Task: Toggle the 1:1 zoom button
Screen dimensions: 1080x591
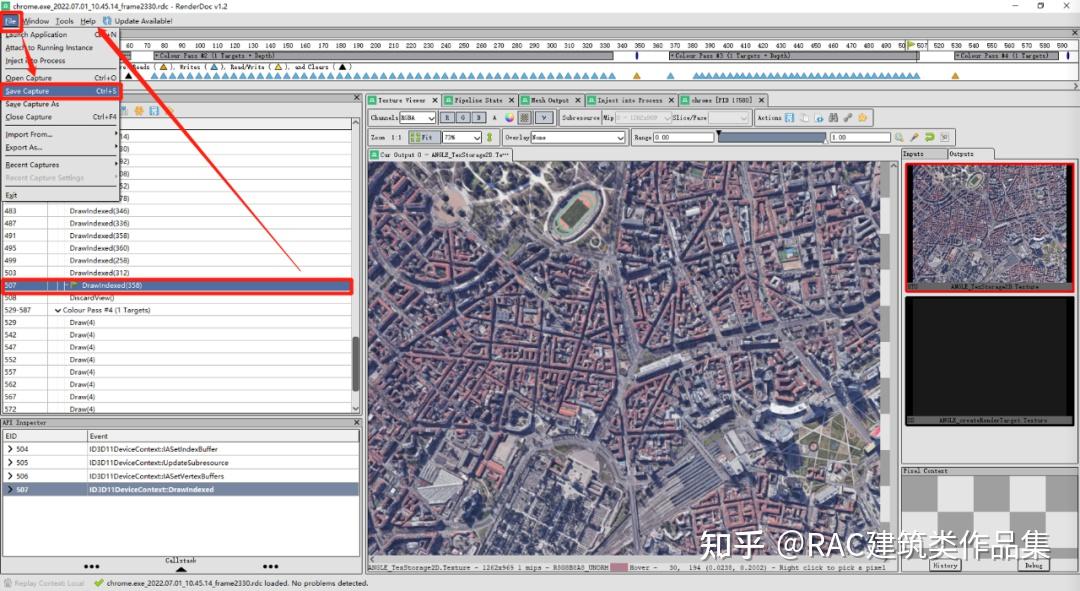Action: 397,137
